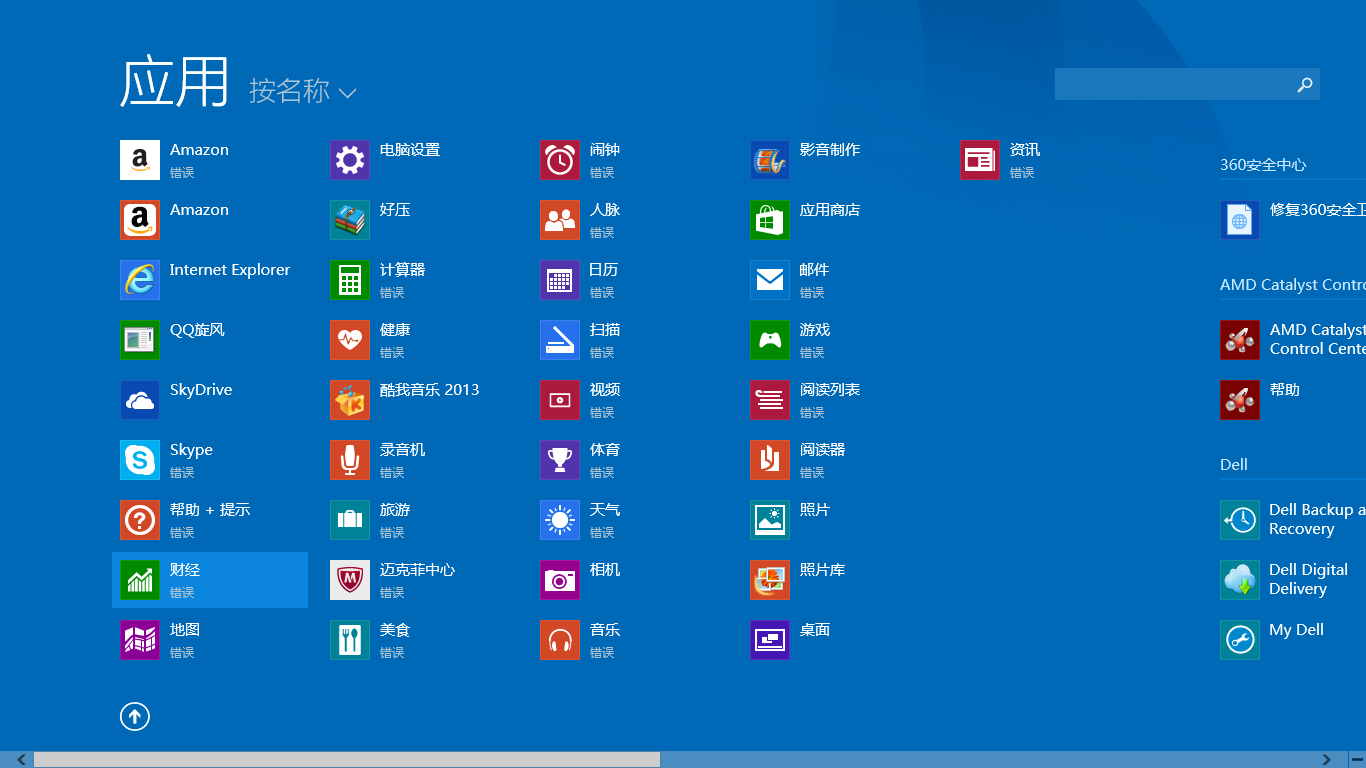Launch the 相机 camera icon
The width and height of the screenshot is (1366, 768).
pyautogui.click(x=560, y=580)
